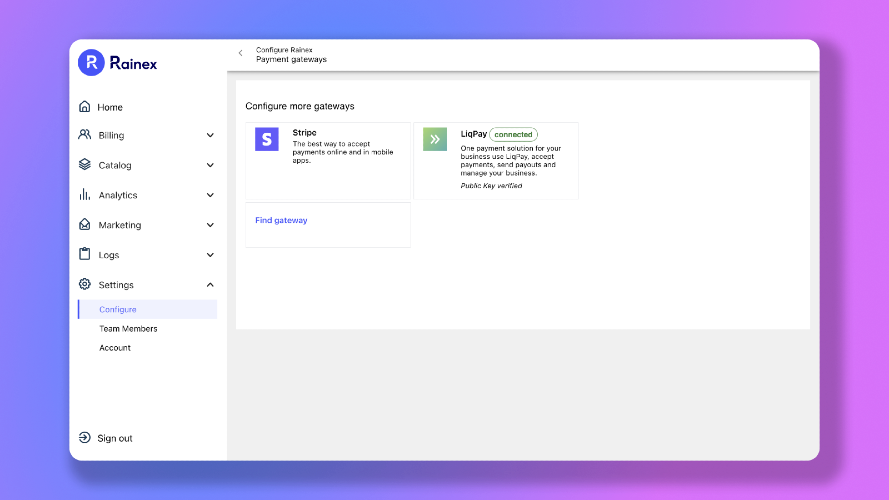Expand the Catalog menu chevron

[210, 166]
